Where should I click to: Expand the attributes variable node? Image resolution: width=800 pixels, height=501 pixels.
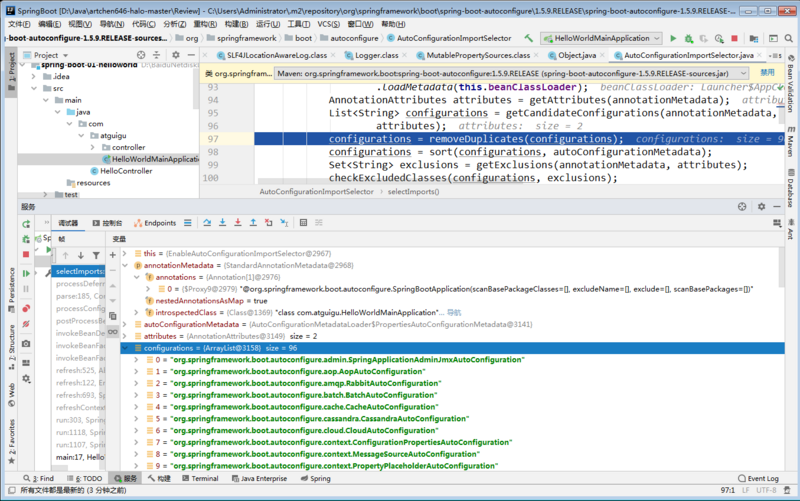124,336
